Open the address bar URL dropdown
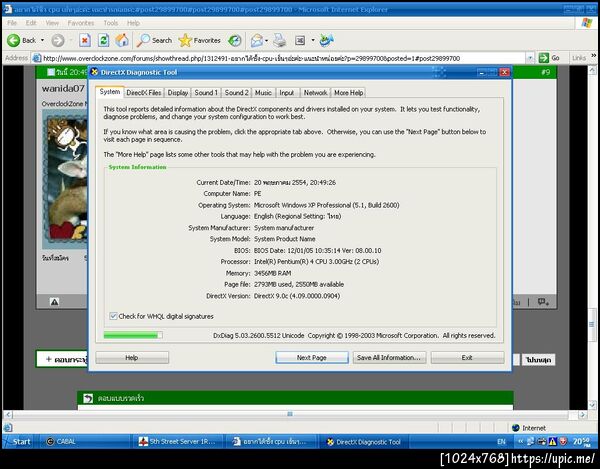The height and width of the screenshot is (469, 600). [530, 58]
